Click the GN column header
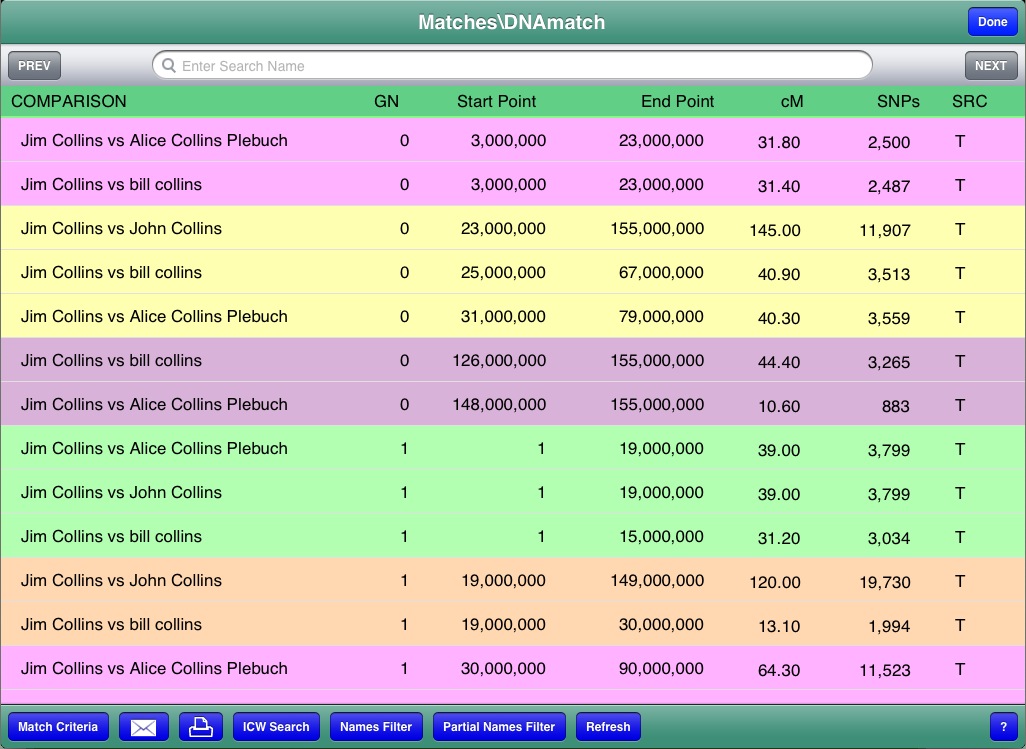The image size is (1026, 749). point(386,101)
